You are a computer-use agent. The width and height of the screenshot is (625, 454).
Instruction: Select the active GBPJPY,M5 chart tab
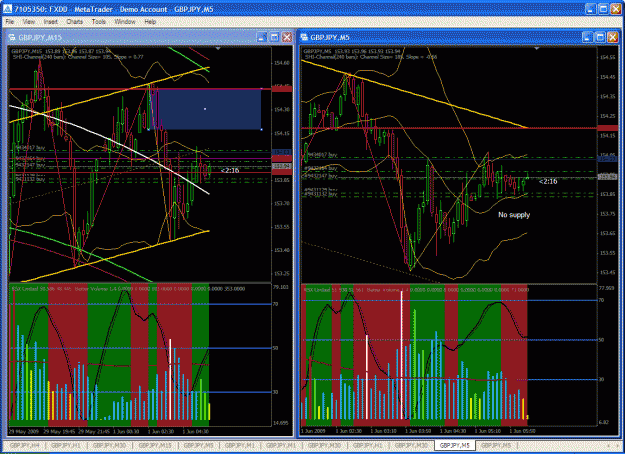(x=455, y=445)
